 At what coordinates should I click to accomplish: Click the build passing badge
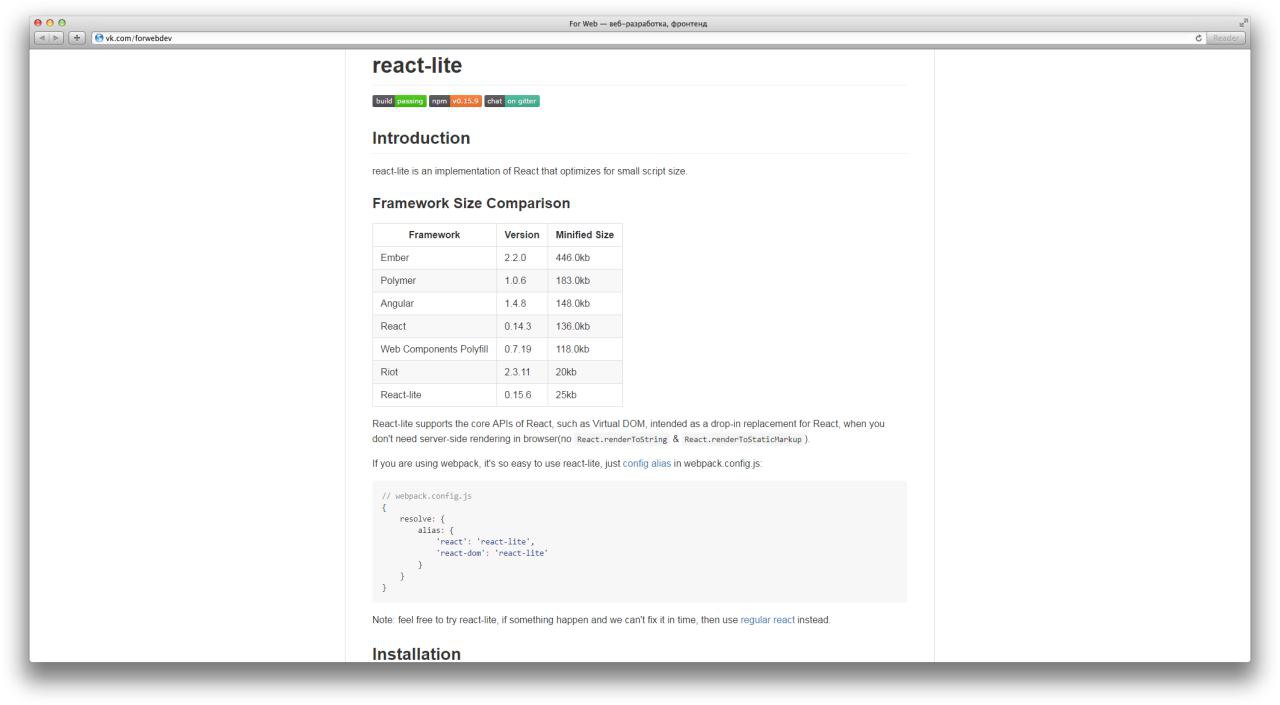[x=399, y=101]
